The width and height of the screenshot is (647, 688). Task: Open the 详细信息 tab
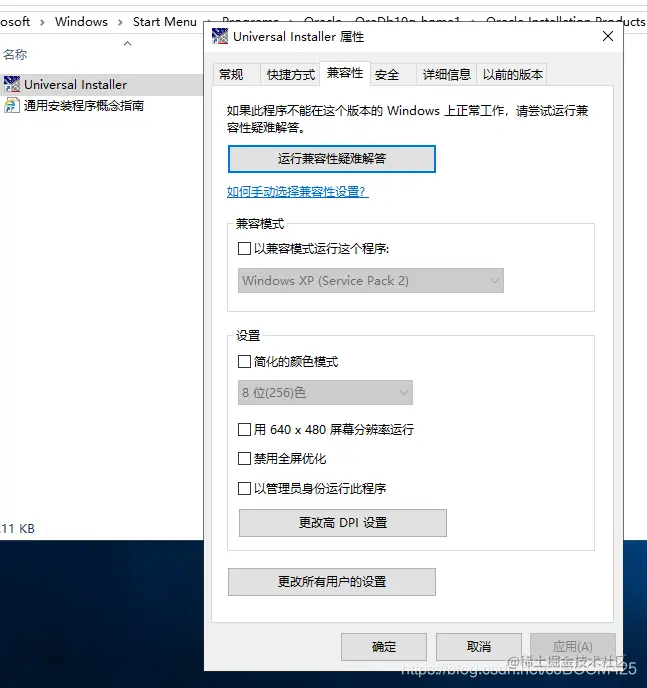(x=447, y=75)
